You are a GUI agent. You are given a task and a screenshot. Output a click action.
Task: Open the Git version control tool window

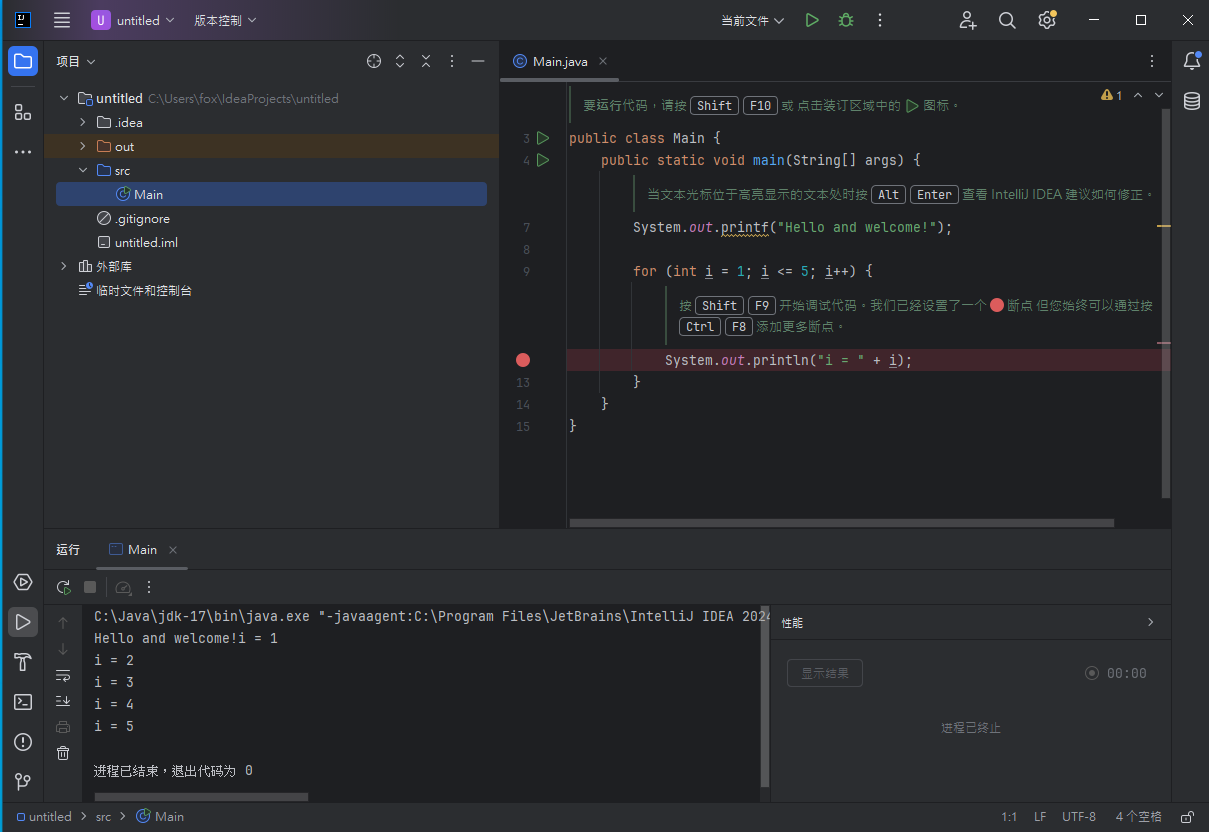(x=22, y=781)
